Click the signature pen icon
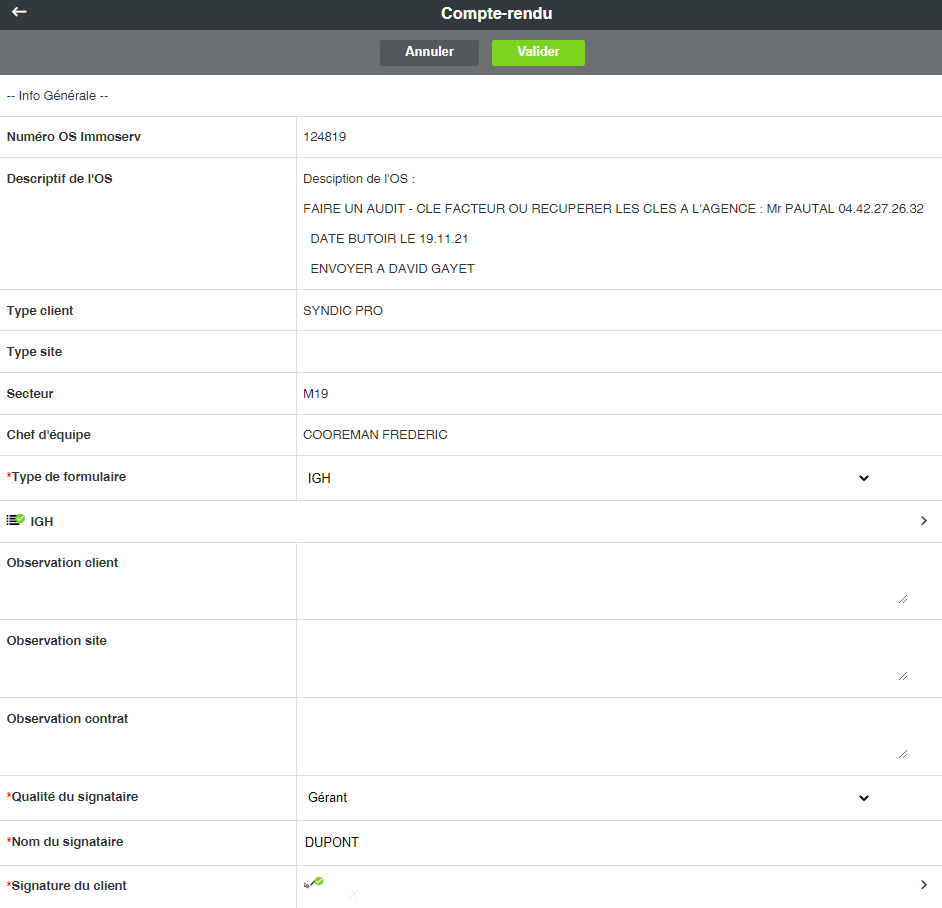The width and height of the screenshot is (942, 908). point(314,882)
